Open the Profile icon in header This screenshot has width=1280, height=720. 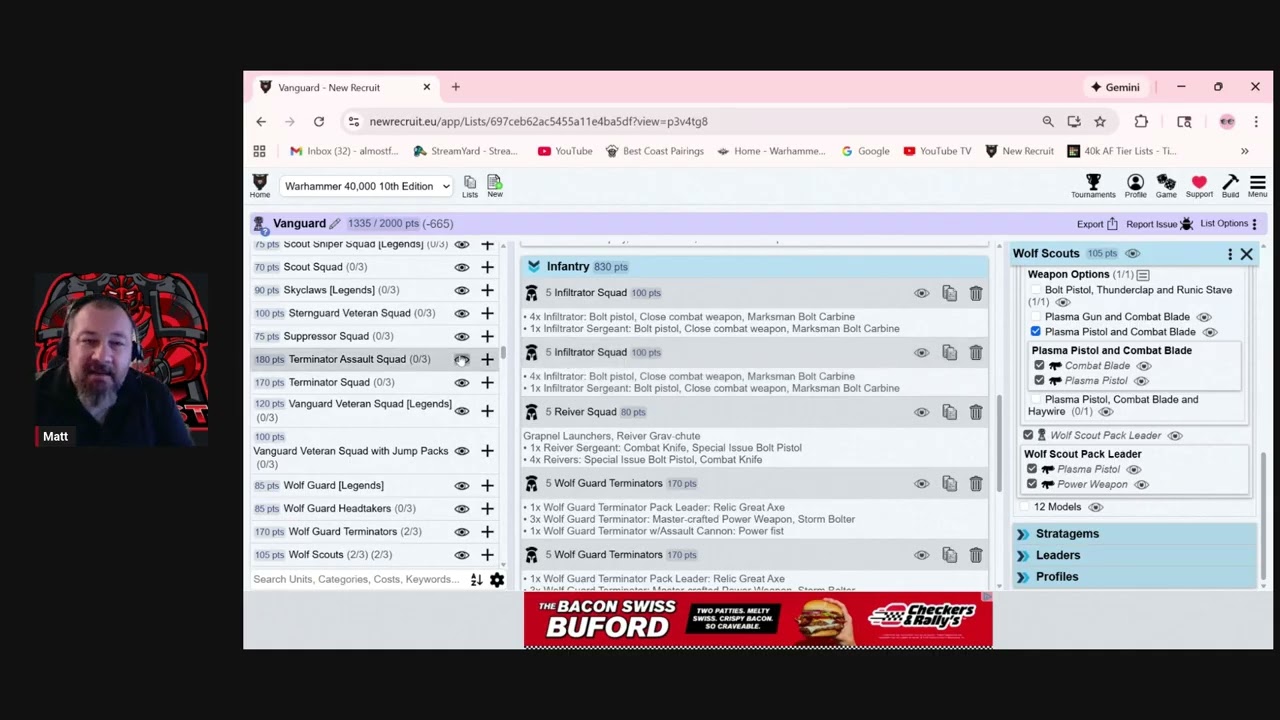(x=1135, y=185)
